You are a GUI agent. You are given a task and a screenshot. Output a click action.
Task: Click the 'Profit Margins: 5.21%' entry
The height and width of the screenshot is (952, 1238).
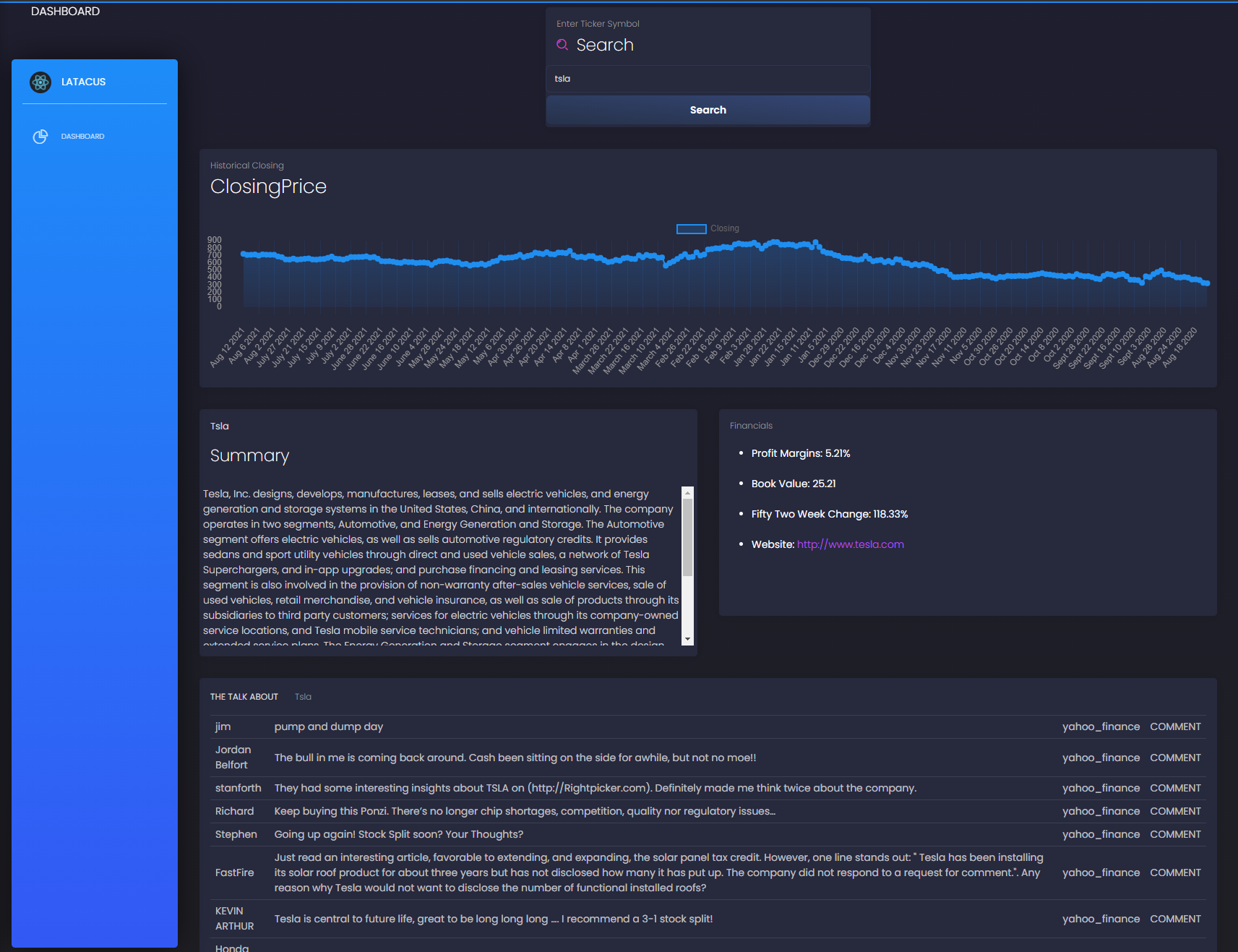801,453
